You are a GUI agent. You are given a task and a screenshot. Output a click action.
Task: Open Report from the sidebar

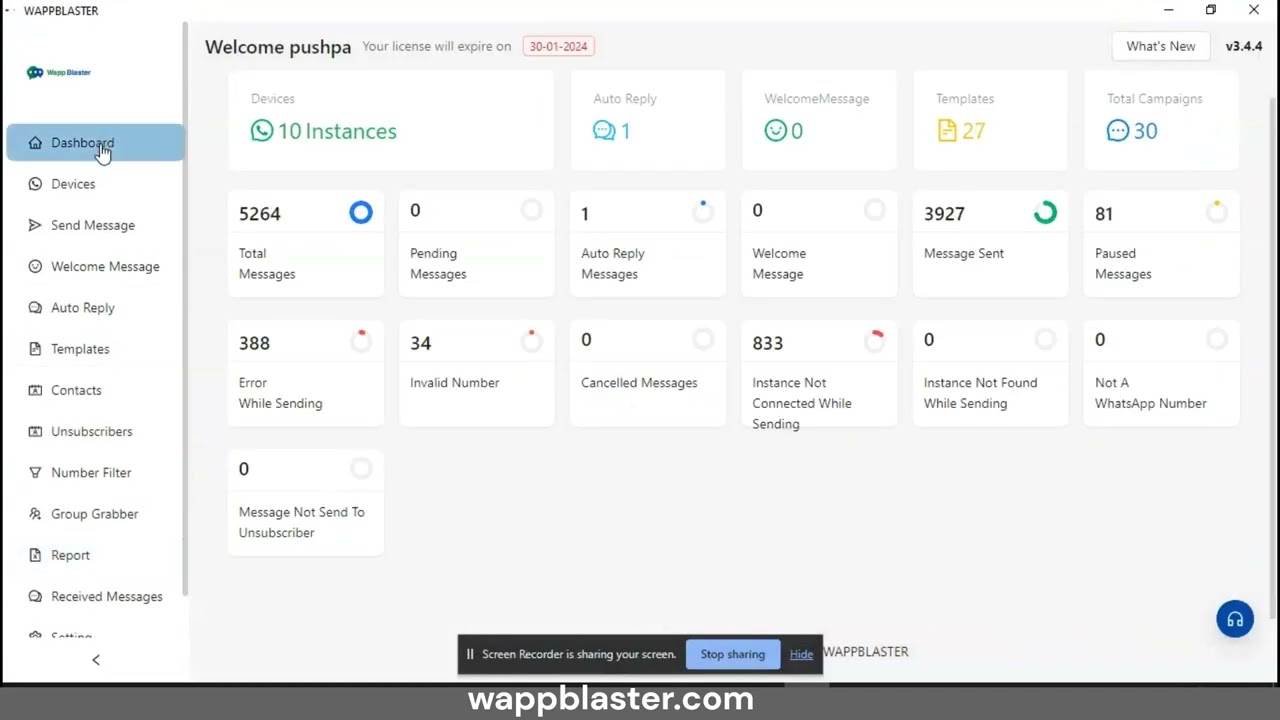(x=96, y=555)
